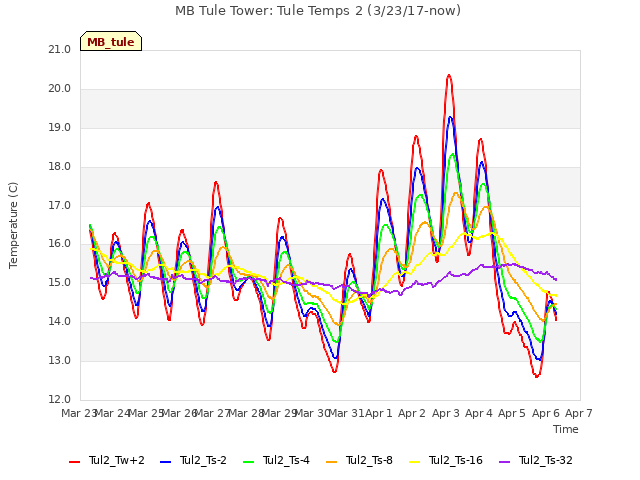
Task: Click the purple Tul2_Ts-32 legend swatch
Action: click(x=504, y=461)
